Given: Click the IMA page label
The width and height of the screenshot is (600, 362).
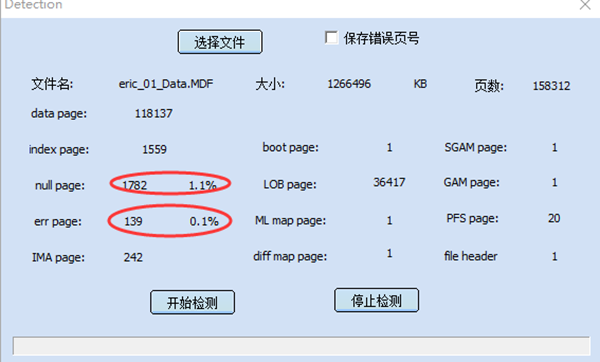Looking at the screenshot, I should click(x=58, y=258).
